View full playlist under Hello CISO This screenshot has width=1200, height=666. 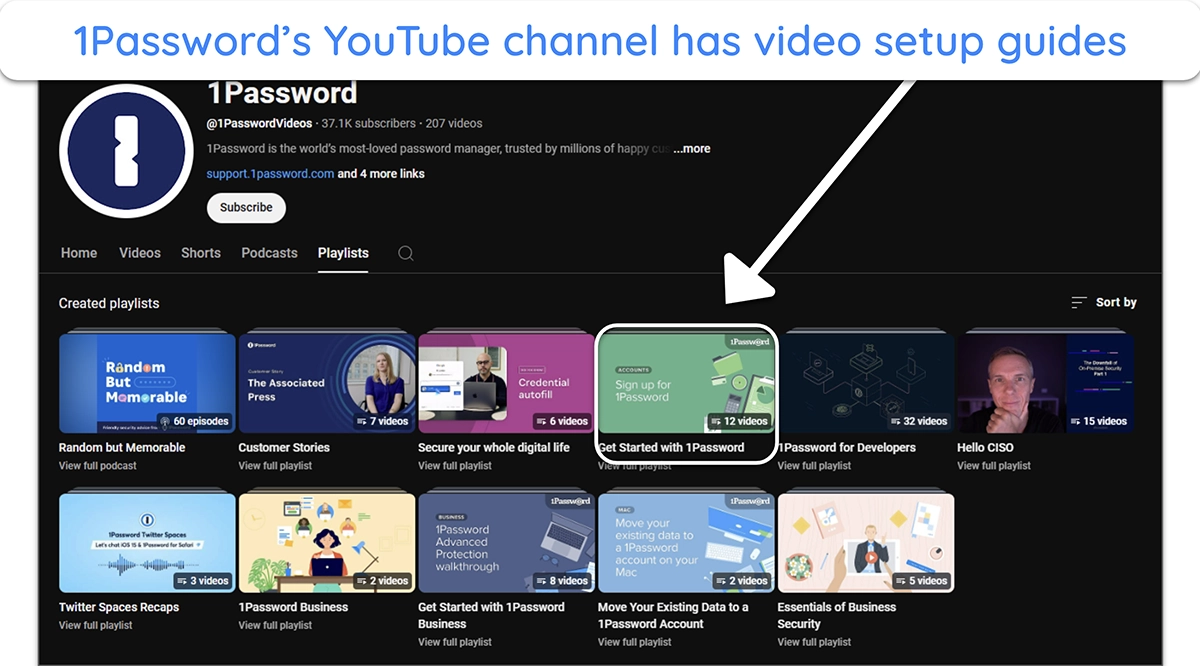[x=994, y=466]
